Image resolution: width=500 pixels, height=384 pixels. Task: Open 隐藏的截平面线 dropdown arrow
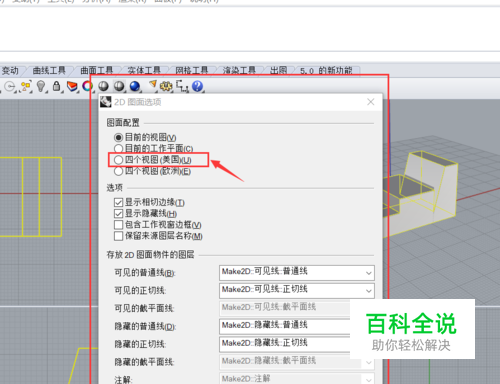tap(368, 362)
